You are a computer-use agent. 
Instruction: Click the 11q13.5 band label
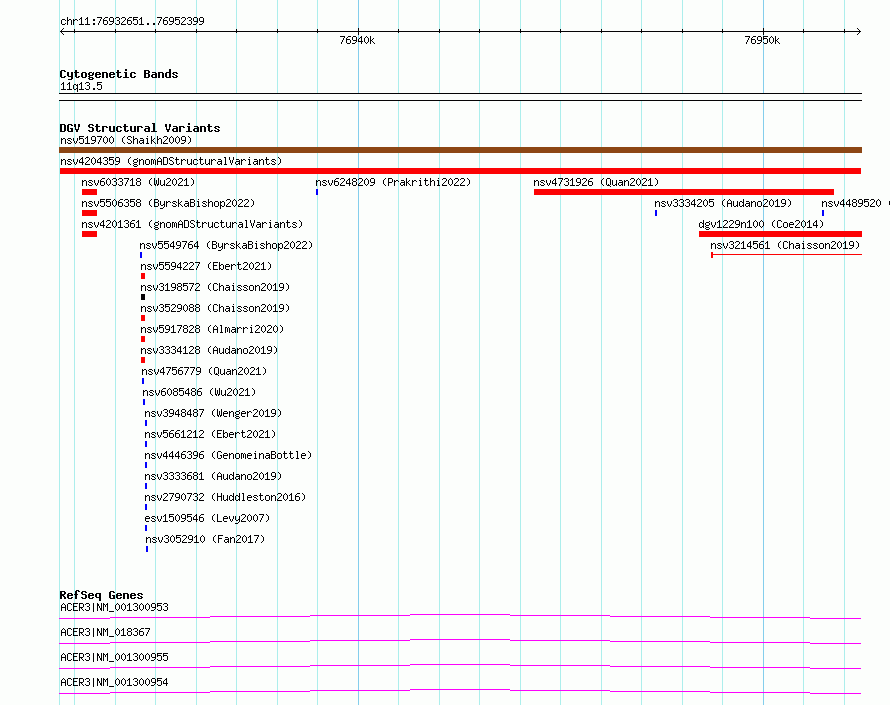click(x=81, y=86)
